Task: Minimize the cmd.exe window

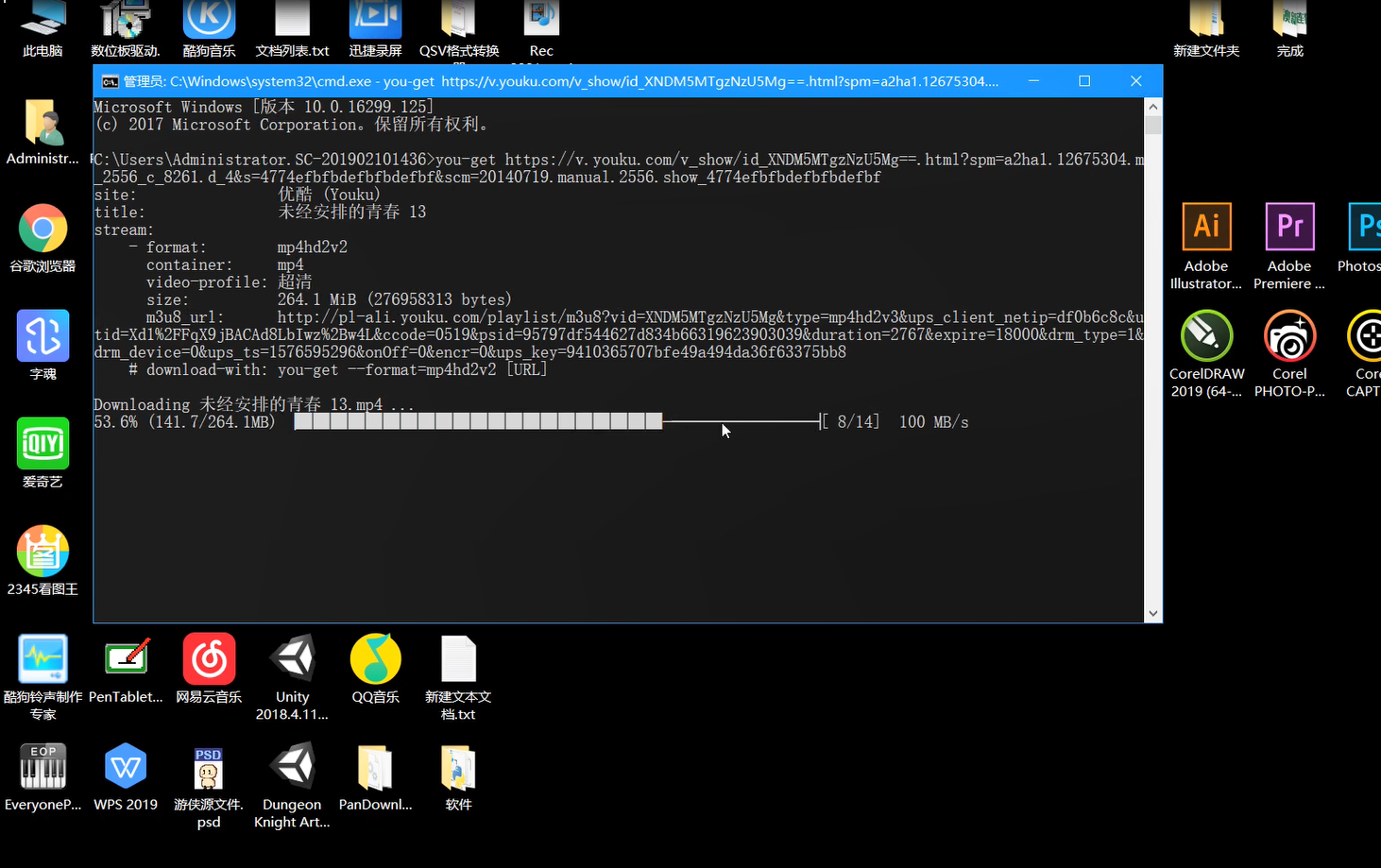Action: 1034,81
